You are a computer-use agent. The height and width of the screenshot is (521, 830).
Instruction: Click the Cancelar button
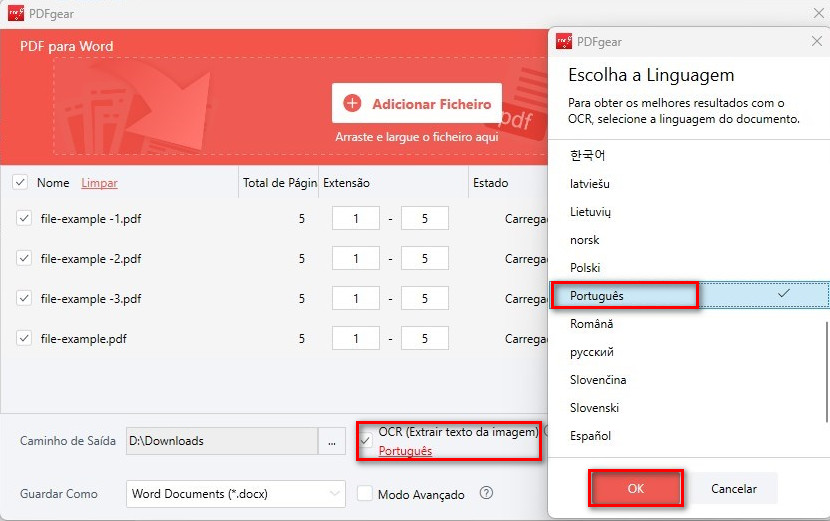(x=734, y=489)
